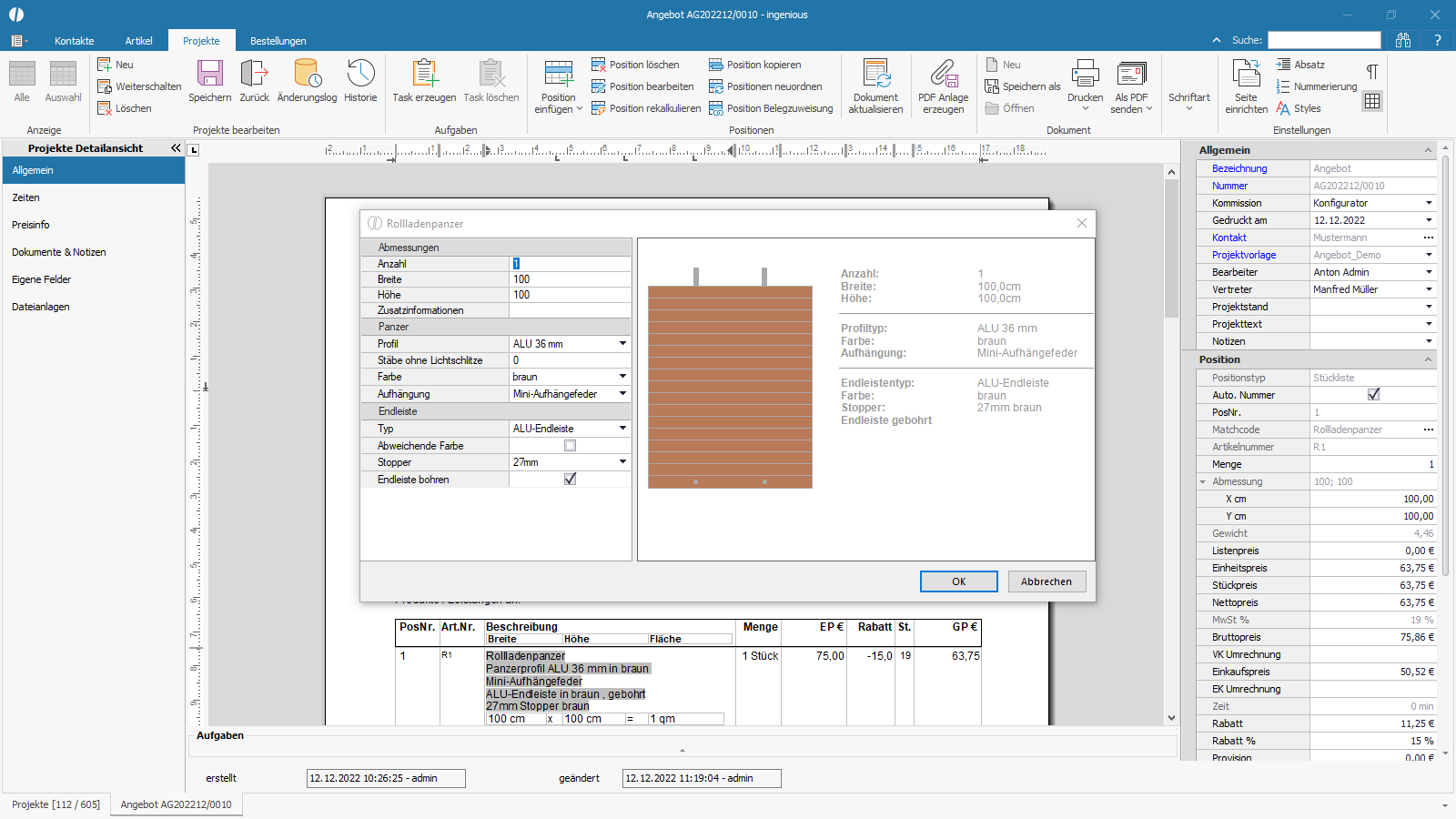1456x819 pixels.
Task: Toggle the Auto. Nummer checkbox
Action: point(1373,395)
